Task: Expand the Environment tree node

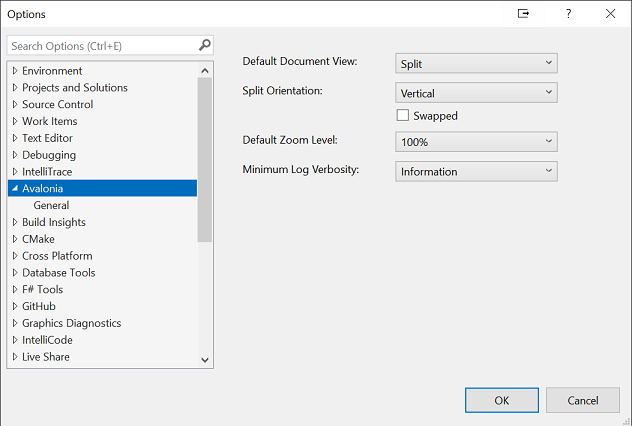Action: click(x=14, y=71)
